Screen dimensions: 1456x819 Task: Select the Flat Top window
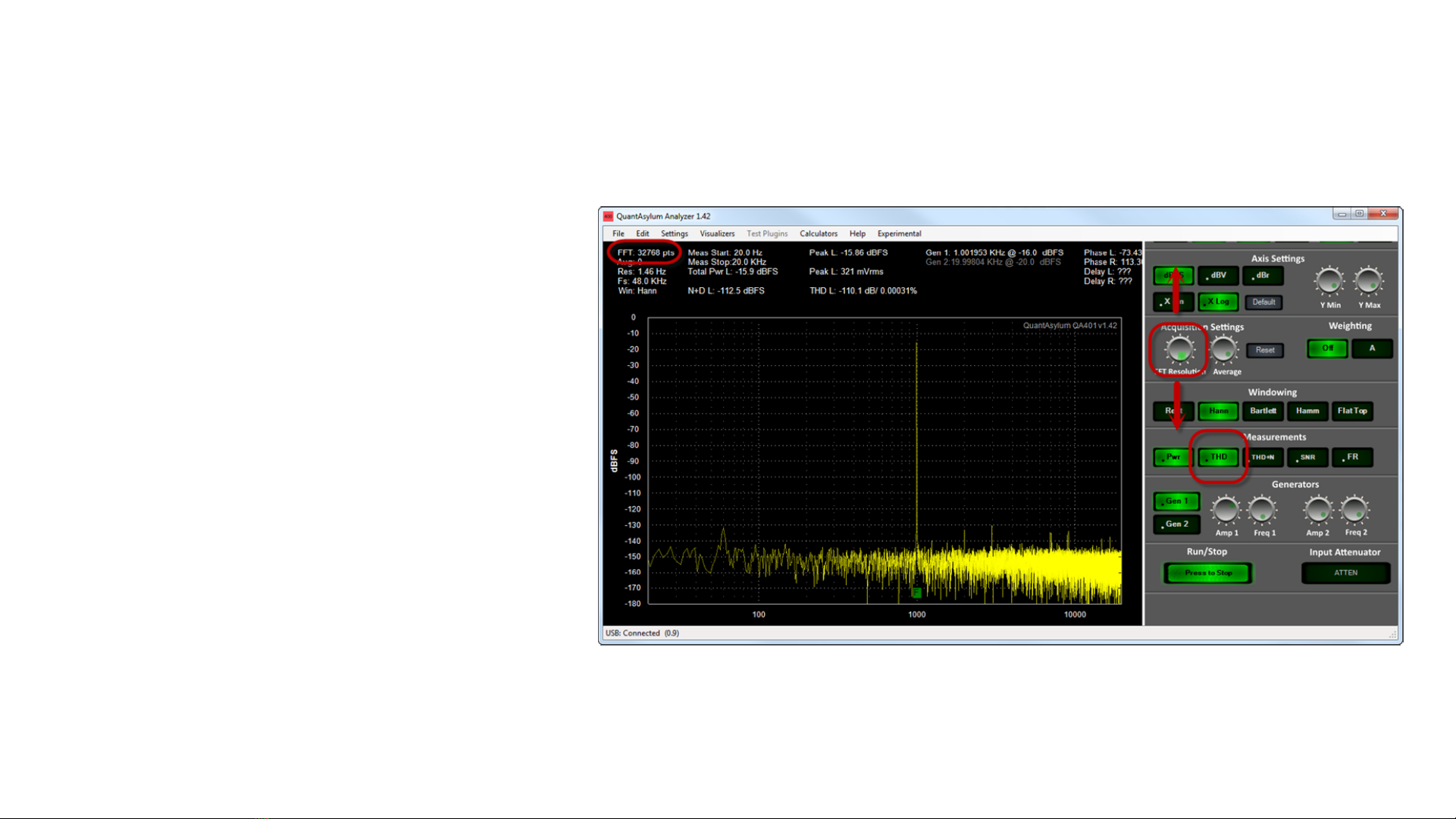tap(1352, 411)
